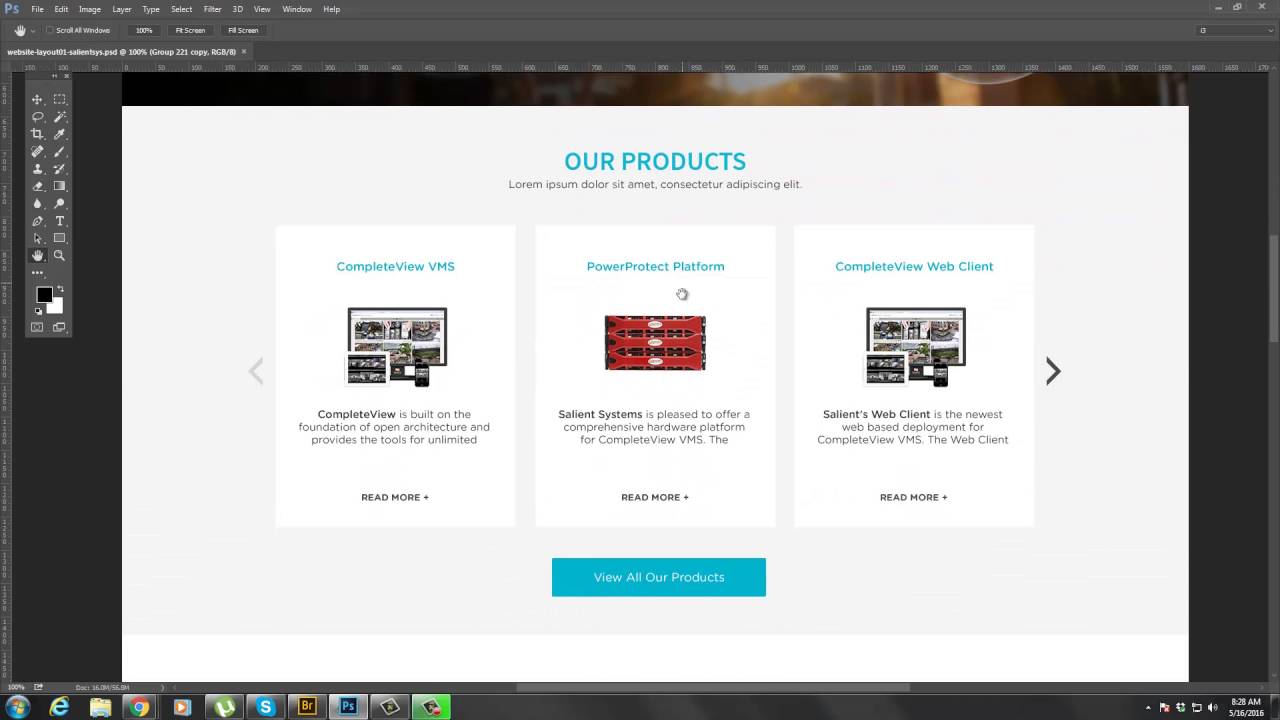Toggle Quick Mask mode
Viewport: 1280px width, 720px height.
[x=37, y=327]
